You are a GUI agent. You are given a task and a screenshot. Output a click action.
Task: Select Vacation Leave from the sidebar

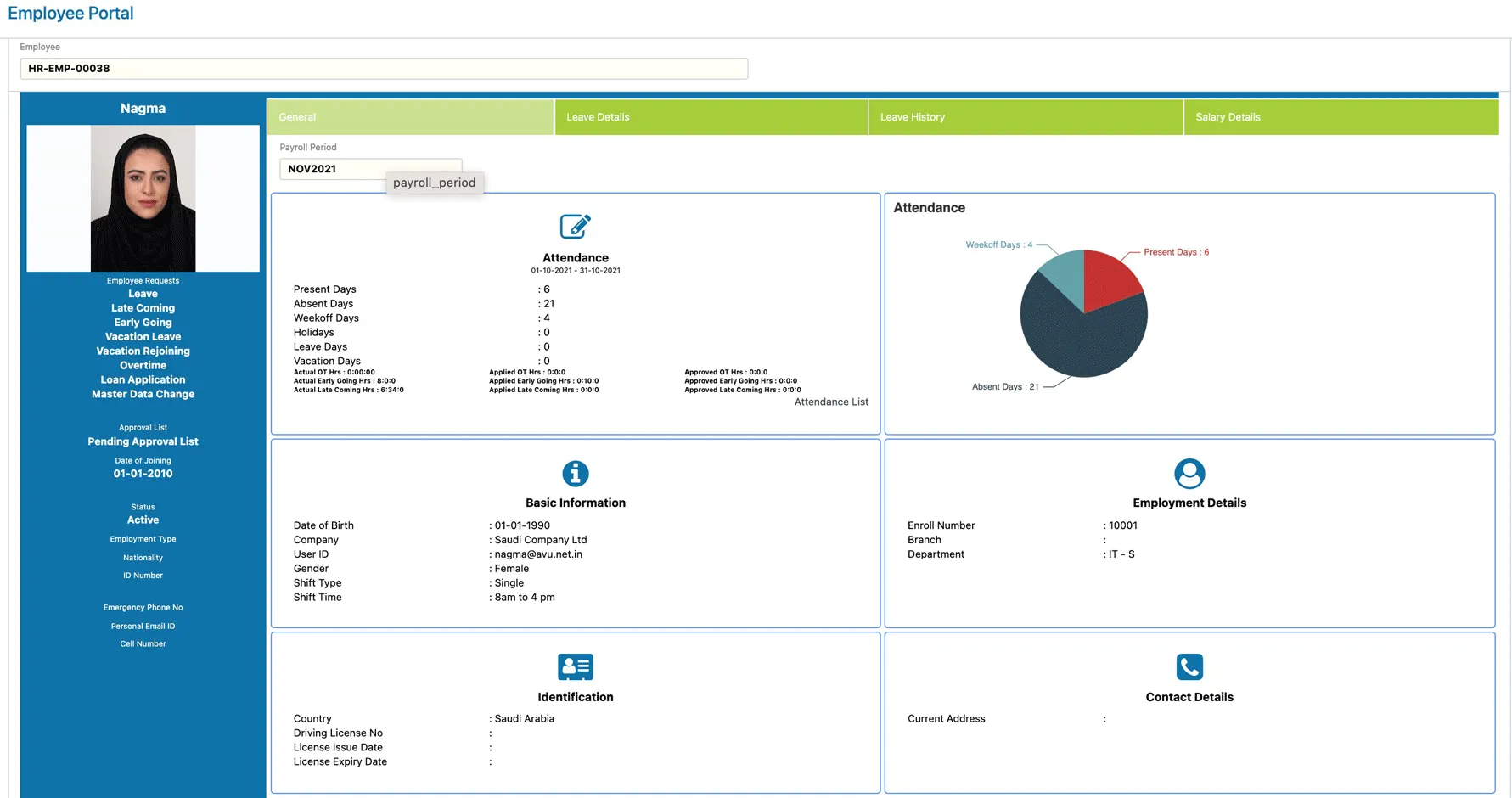pos(142,336)
